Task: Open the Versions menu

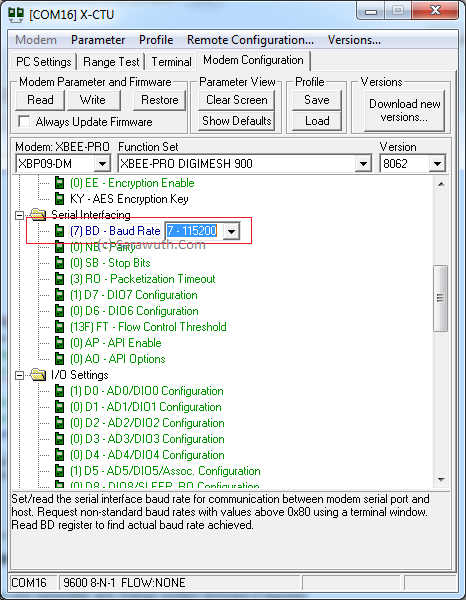Action: pos(354,40)
